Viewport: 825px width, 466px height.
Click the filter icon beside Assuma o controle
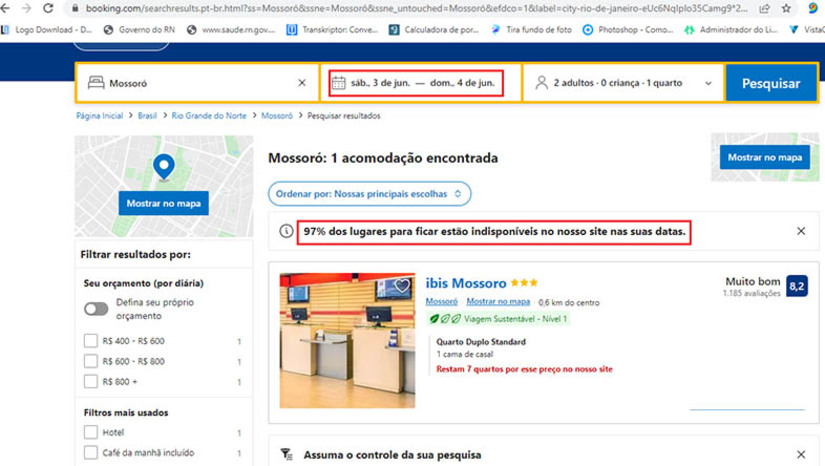pos(286,454)
